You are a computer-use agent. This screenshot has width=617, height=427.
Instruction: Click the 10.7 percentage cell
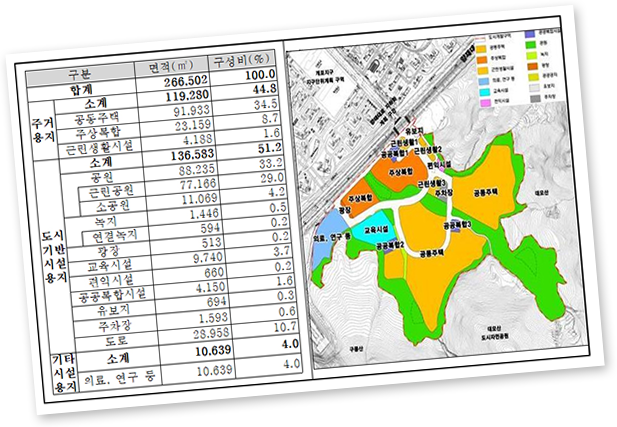[x=284, y=327]
